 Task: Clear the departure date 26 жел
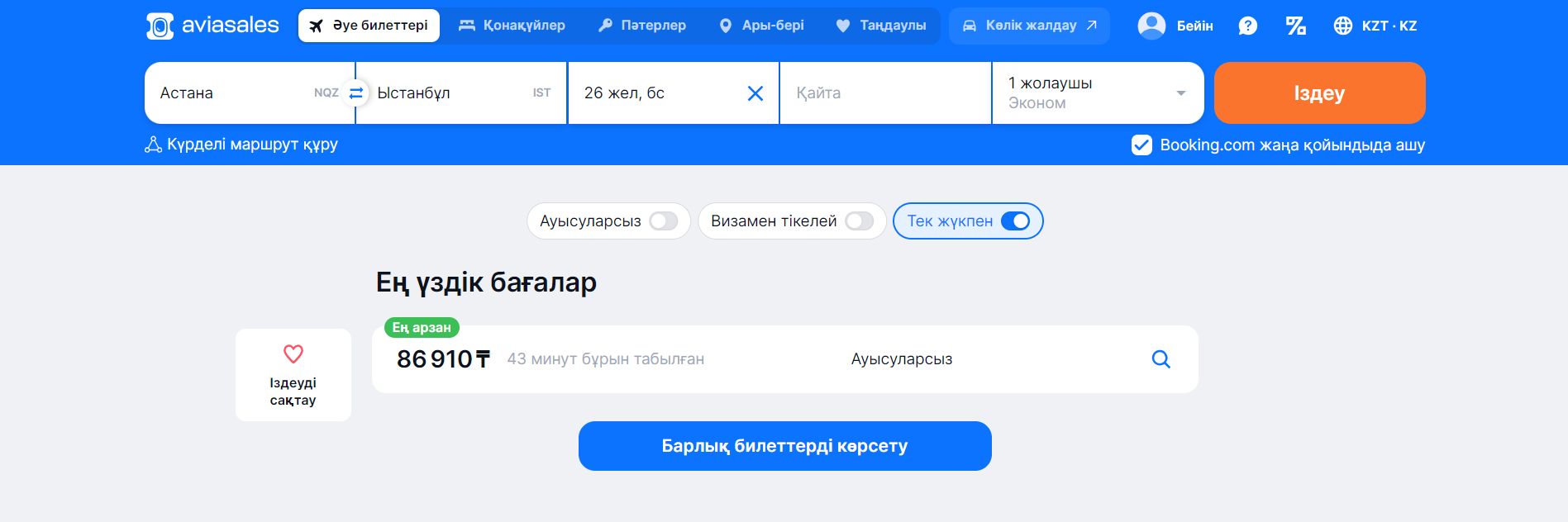coord(755,93)
